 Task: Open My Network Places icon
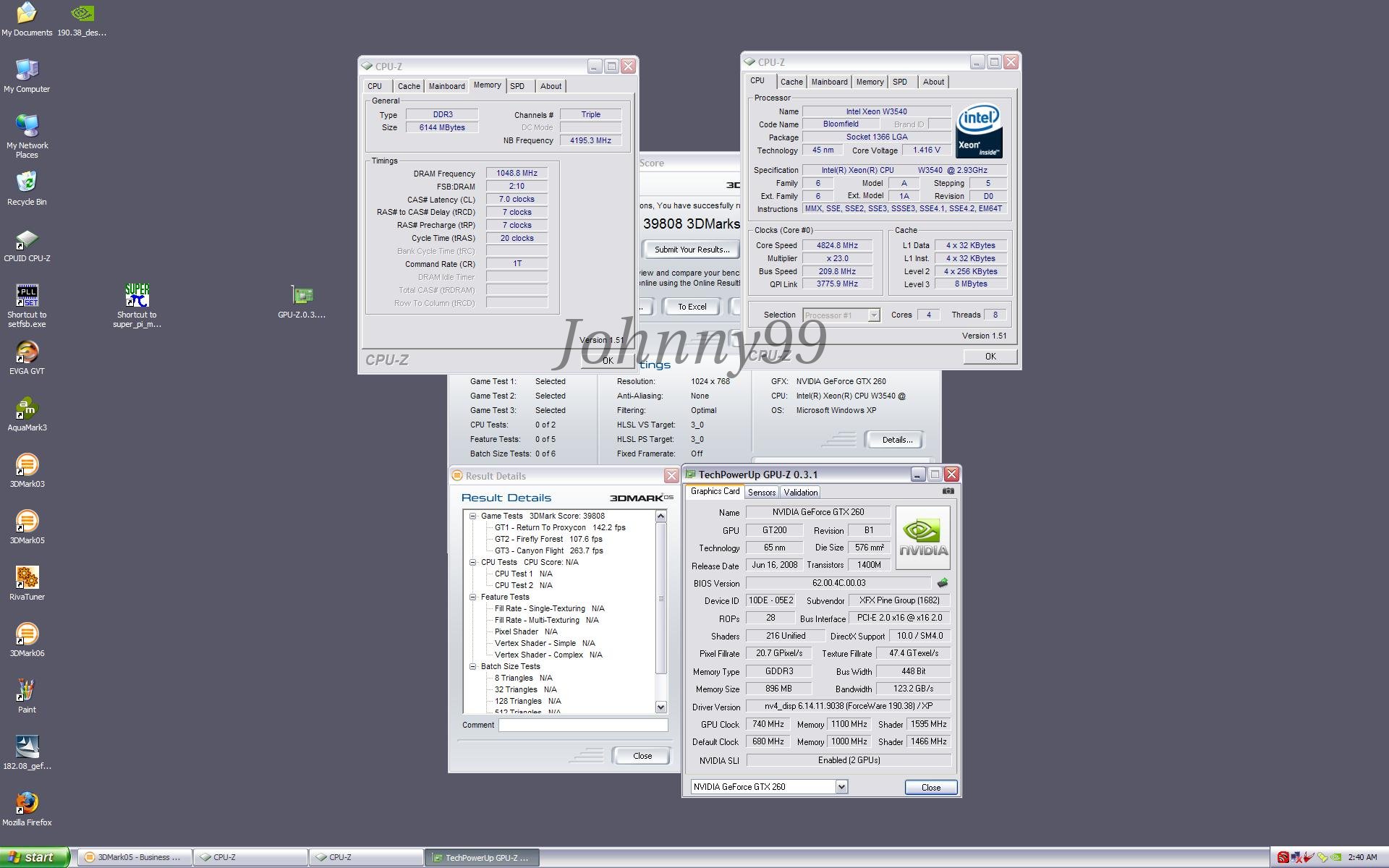pyautogui.click(x=27, y=136)
